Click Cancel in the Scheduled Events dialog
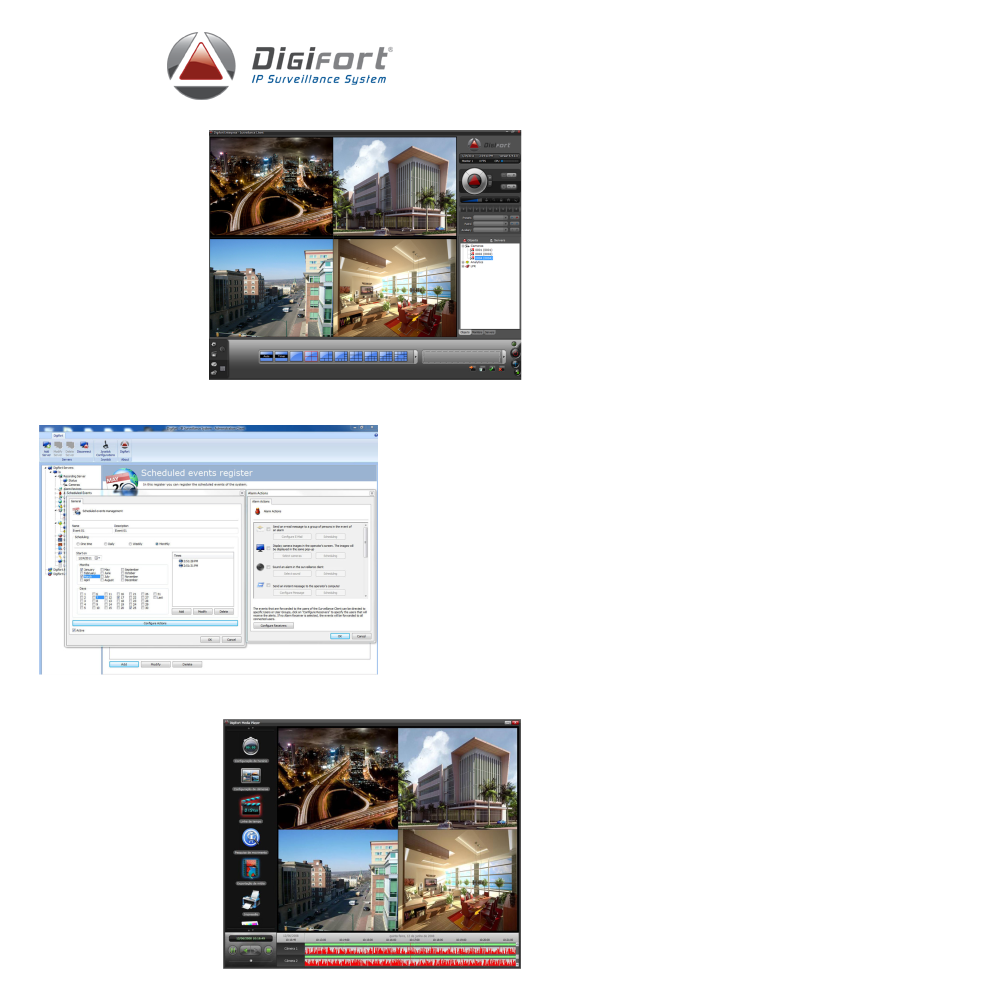Screen dimensions: 1000x1000 tap(232, 640)
